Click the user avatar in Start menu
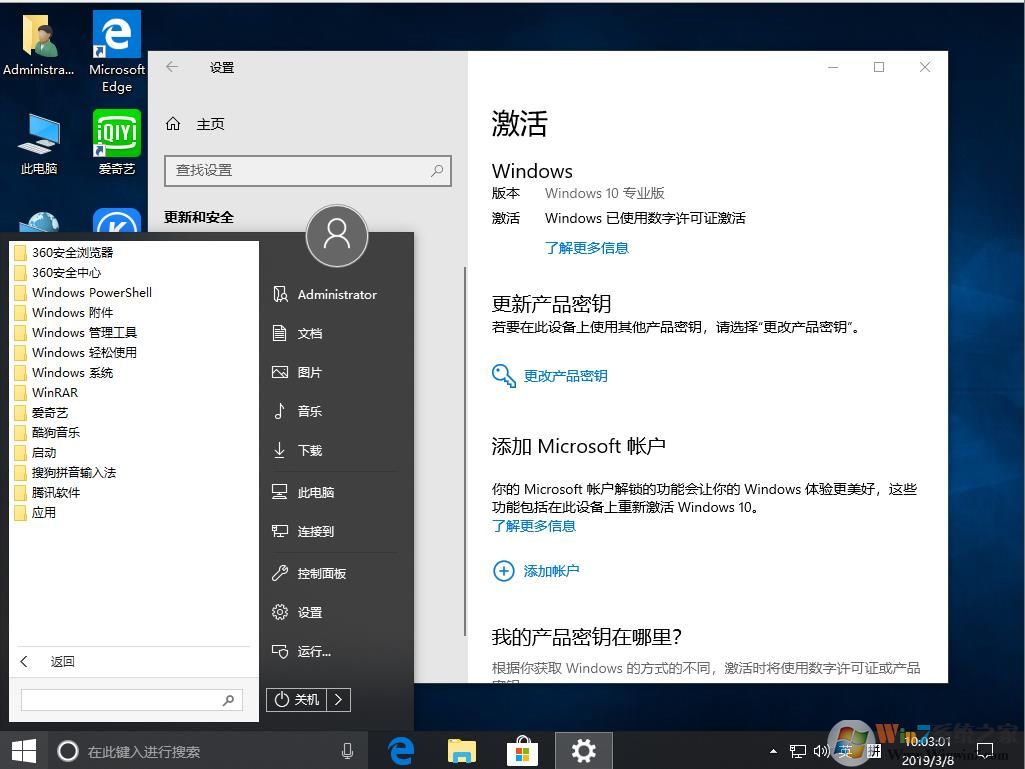Screen dimensions: 1025x769 pyautogui.click(x=337, y=236)
